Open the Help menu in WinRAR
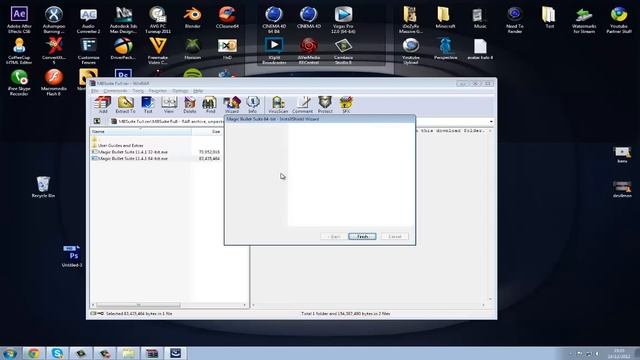This screenshot has height=360, width=640. coord(198,91)
